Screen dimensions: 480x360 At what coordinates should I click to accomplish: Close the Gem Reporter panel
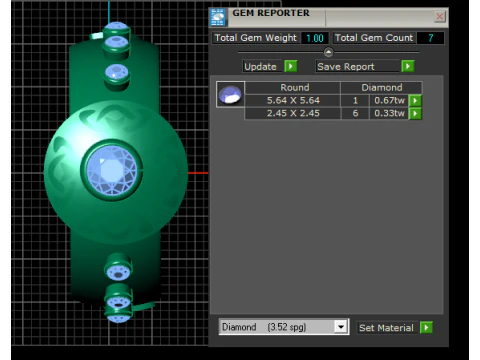click(440, 16)
